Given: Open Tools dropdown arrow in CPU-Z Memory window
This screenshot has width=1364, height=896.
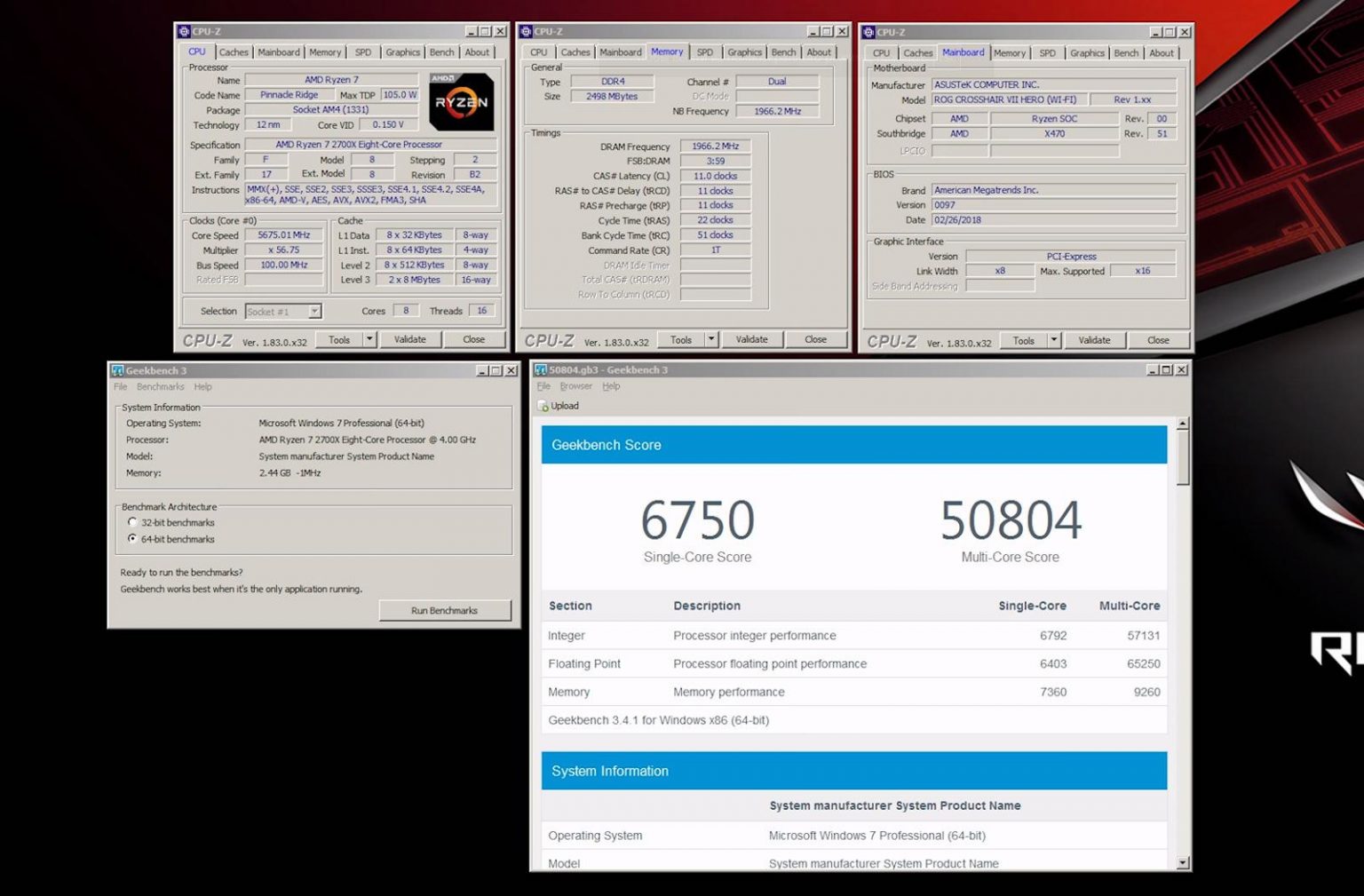Looking at the screenshot, I should point(711,339).
